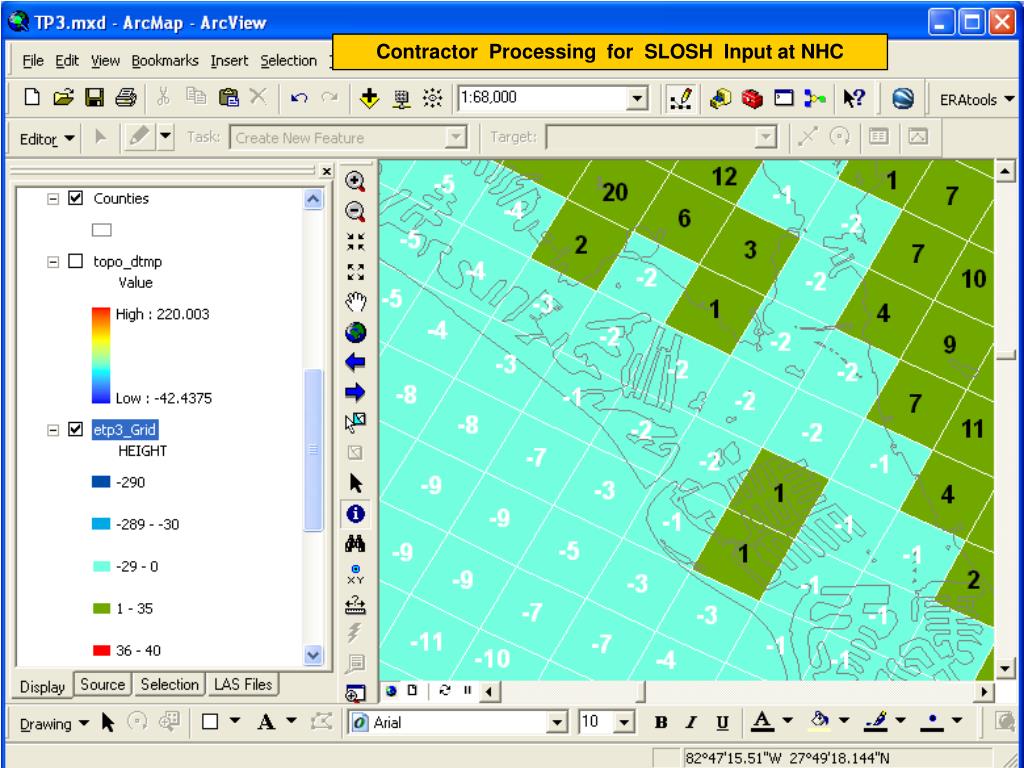Click the 1 - 35 green swatch
Image resolution: width=1024 pixels, height=768 pixels.
pos(101,609)
